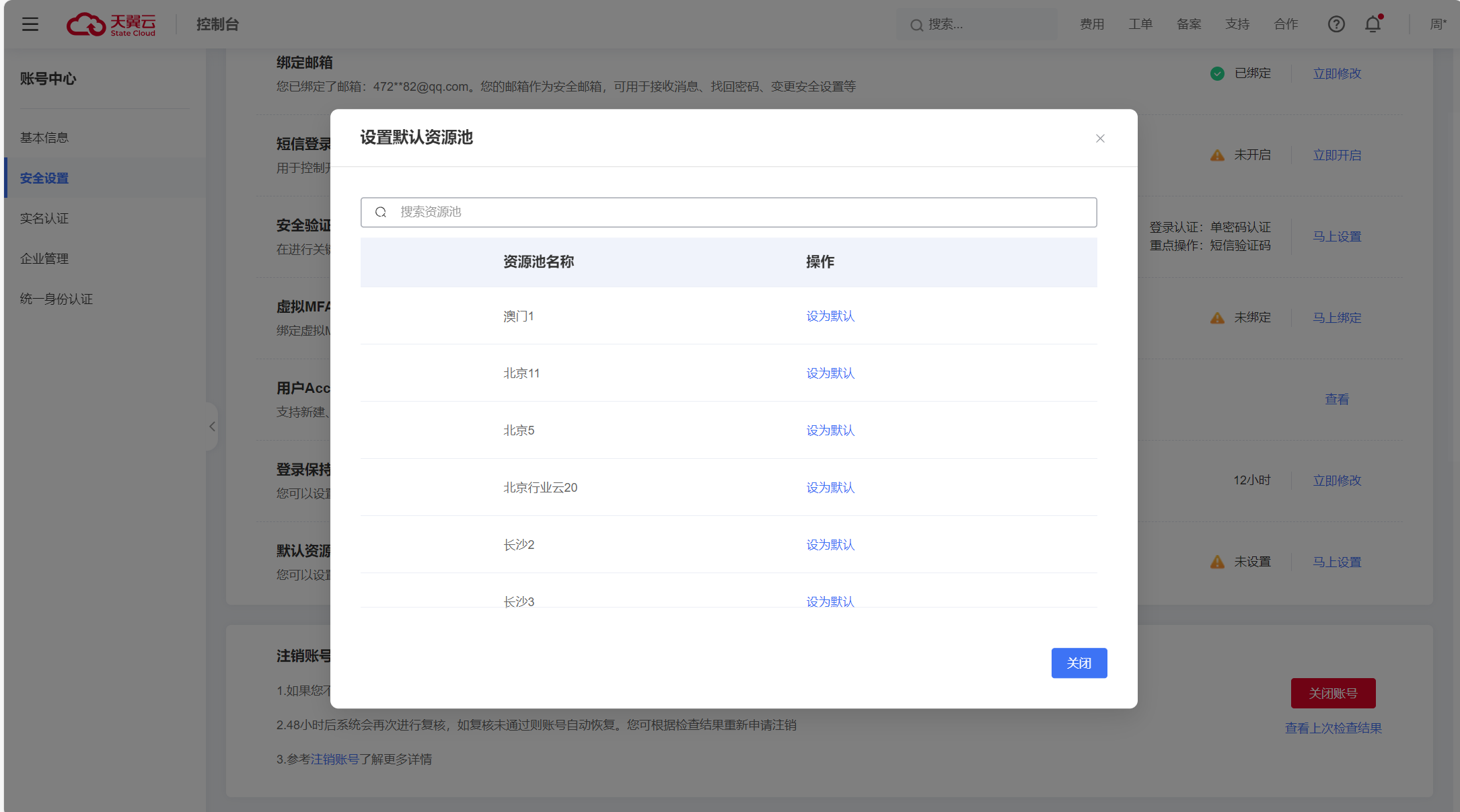This screenshot has height=812, width=1460.
Task: Collapse the left sidebar with chevron
Action: (x=212, y=427)
